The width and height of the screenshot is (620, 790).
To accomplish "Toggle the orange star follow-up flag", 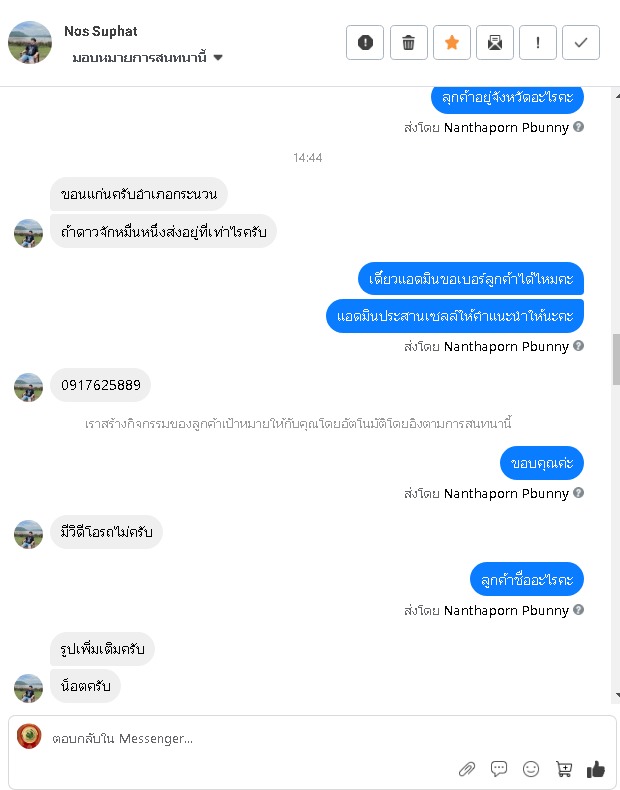I will point(452,42).
